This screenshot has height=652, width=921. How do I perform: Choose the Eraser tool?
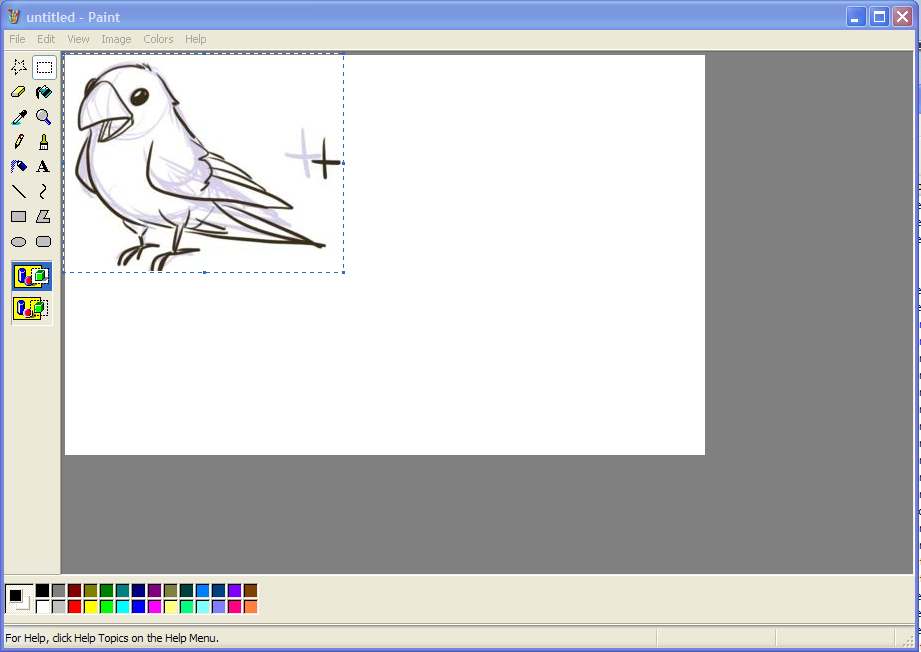click(18, 92)
